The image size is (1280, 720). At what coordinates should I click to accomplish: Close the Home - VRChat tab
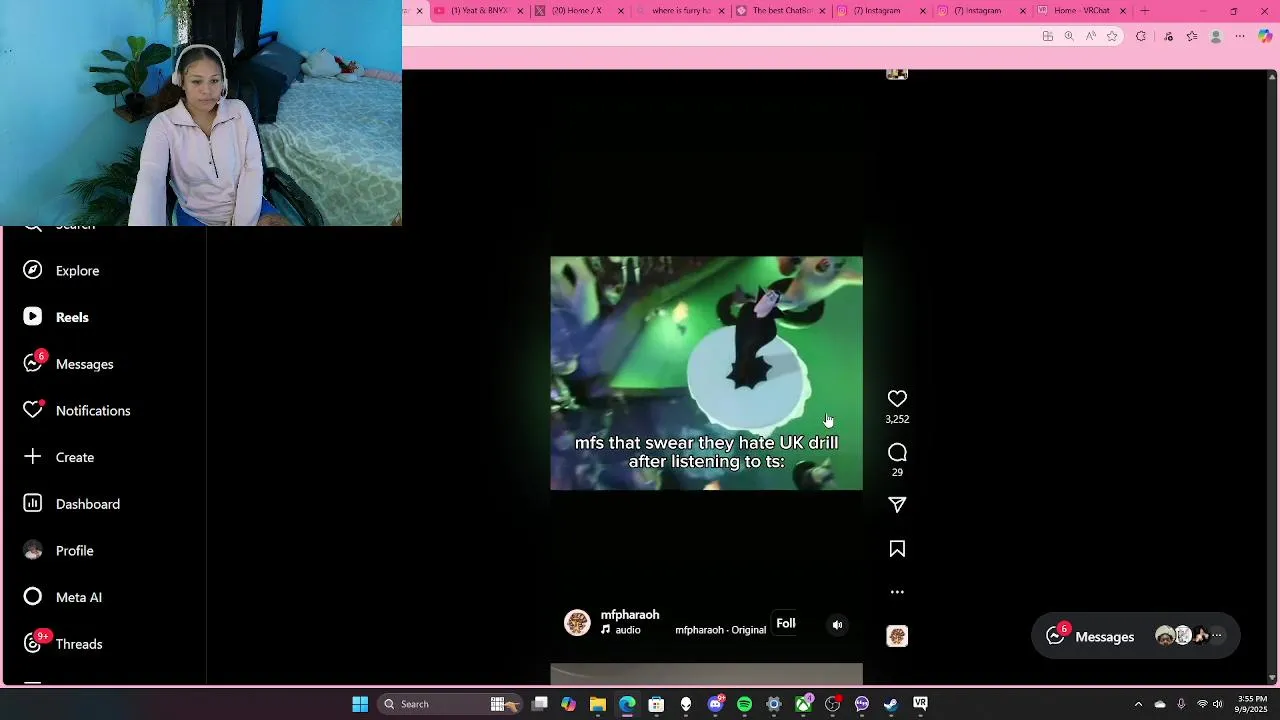[1123, 11]
